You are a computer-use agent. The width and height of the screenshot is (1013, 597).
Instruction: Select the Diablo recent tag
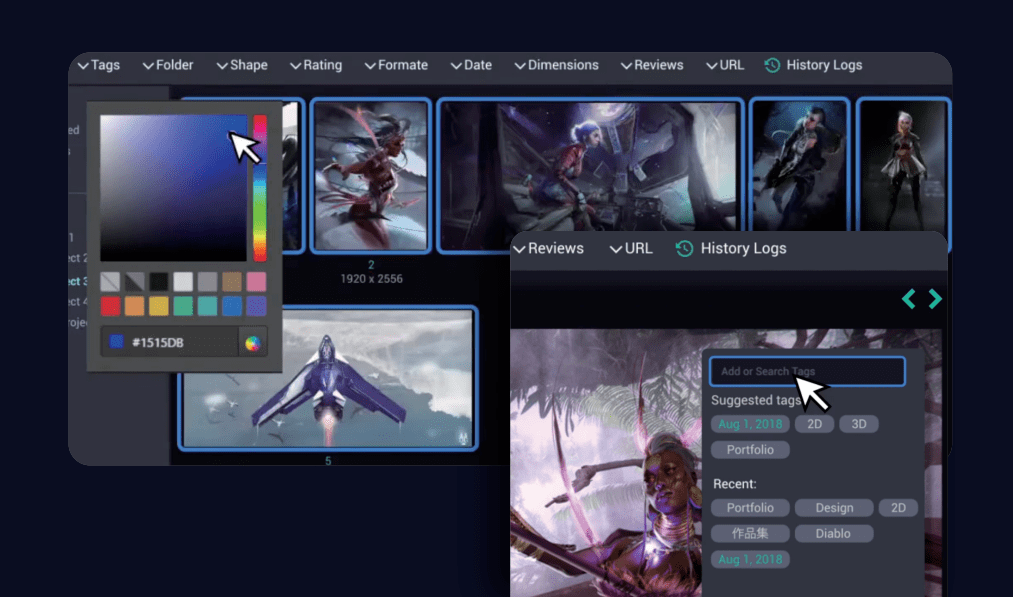pos(834,534)
